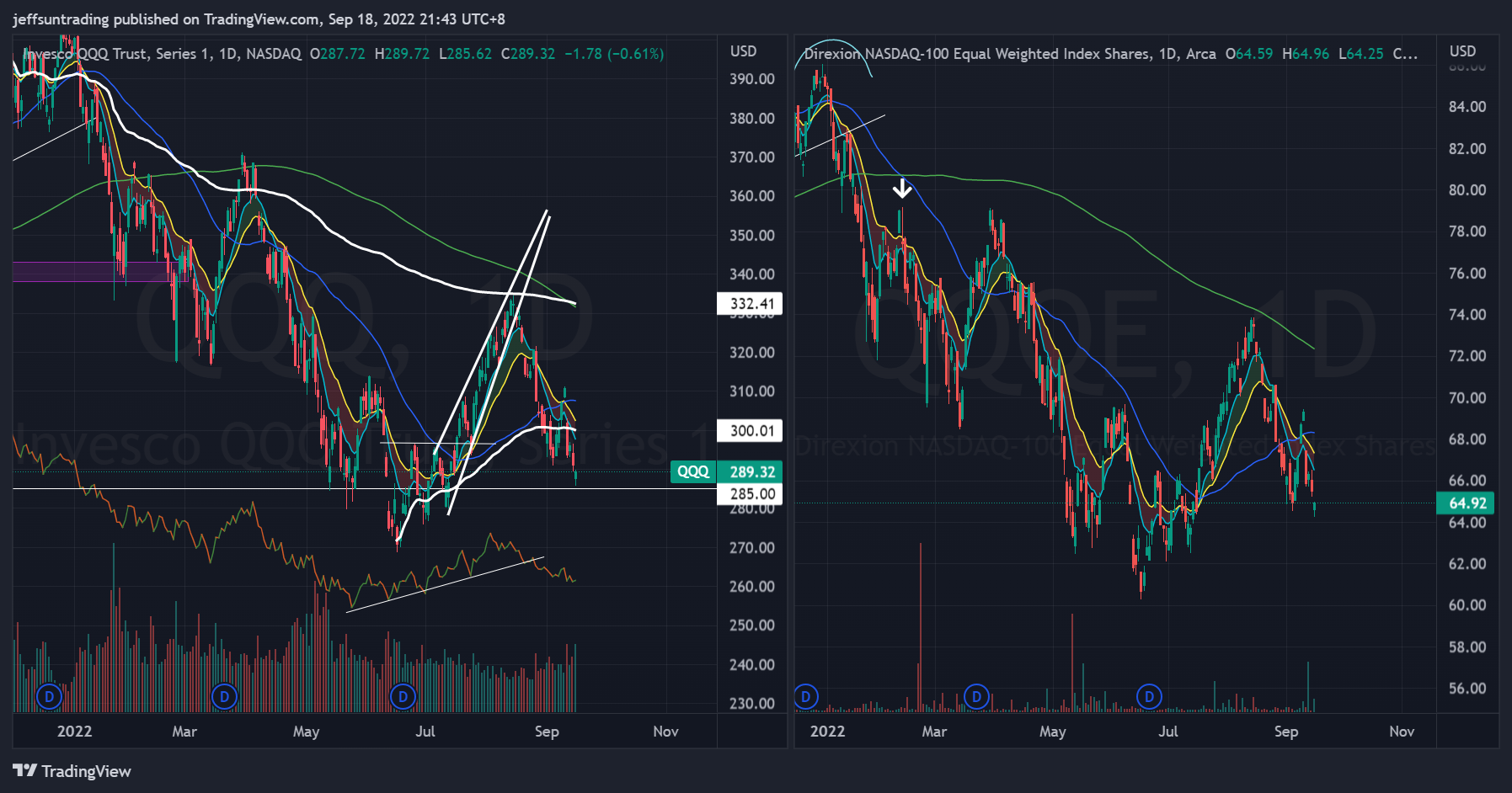Click the 320.00 price axis label
This screenshot has height=793, width=1512.
coord(752,353)
